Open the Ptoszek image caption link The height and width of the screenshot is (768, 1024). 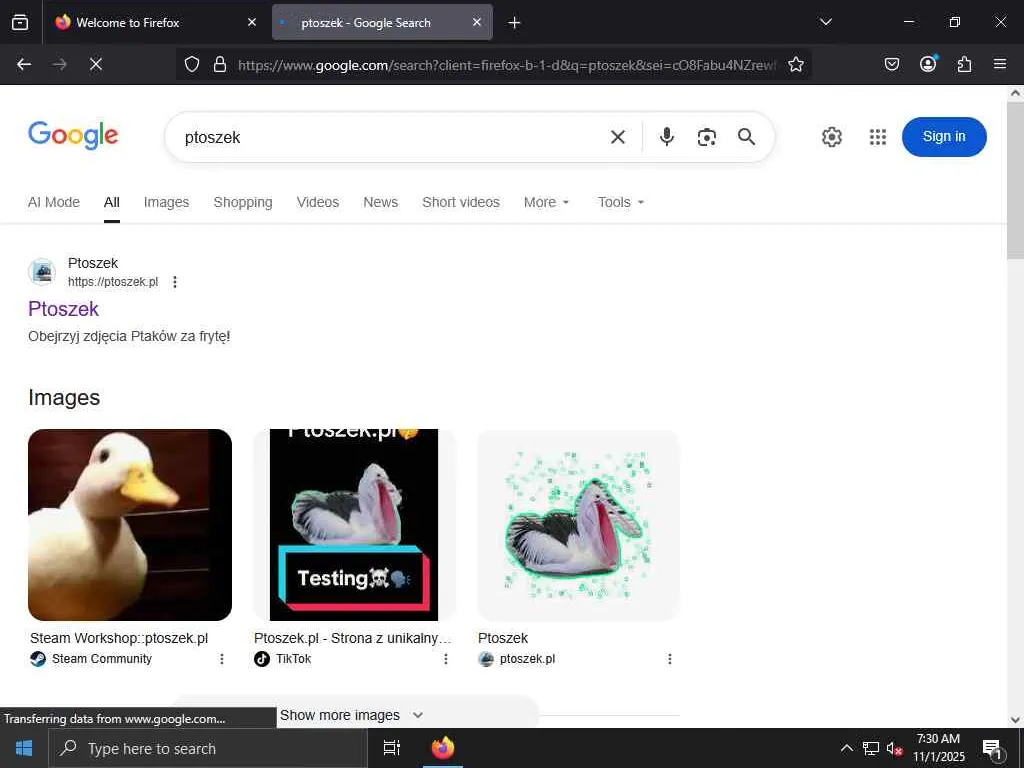(503, 638)
